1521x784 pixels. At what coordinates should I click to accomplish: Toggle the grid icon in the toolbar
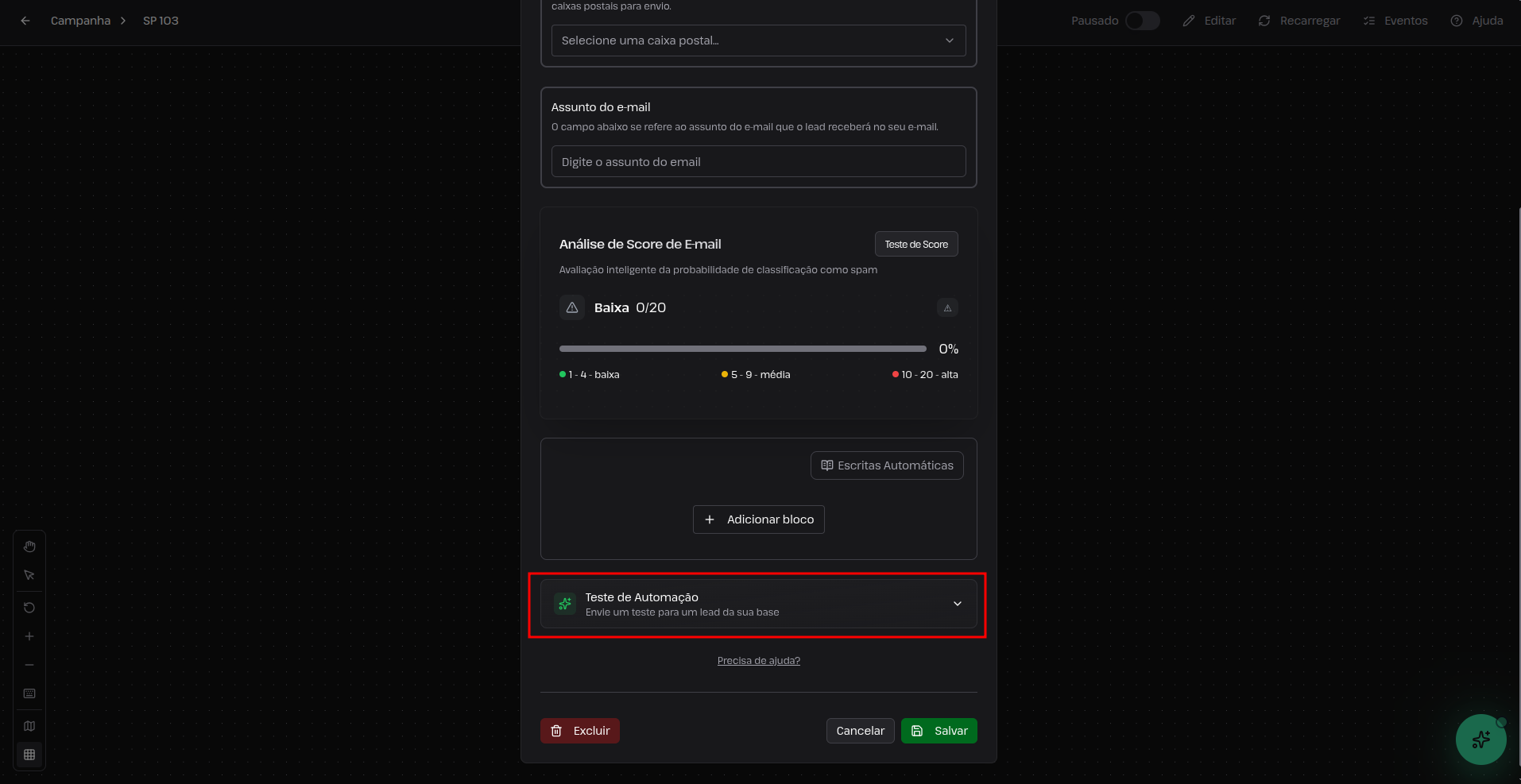click(29, 755)
